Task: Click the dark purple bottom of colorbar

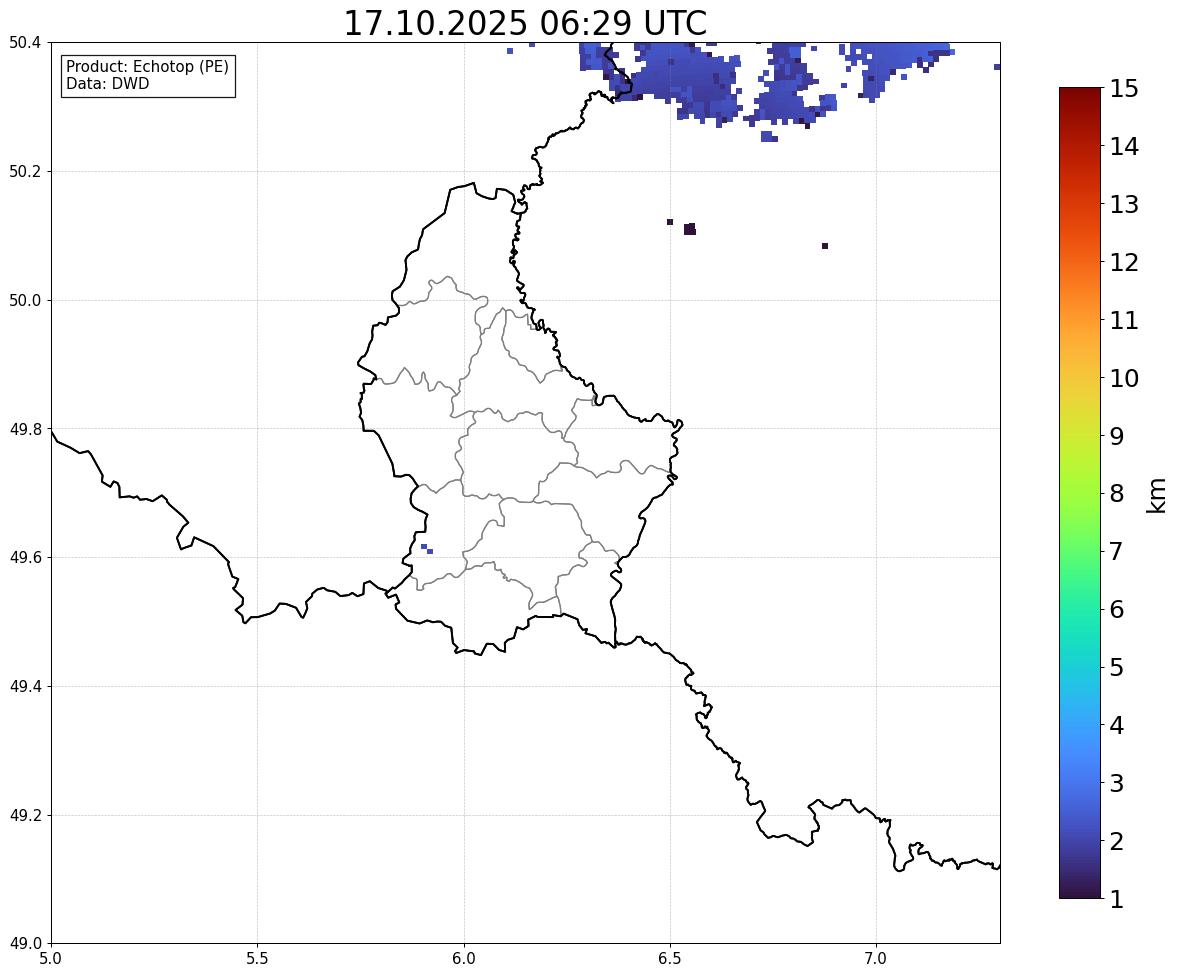Action: point(1080,890)
